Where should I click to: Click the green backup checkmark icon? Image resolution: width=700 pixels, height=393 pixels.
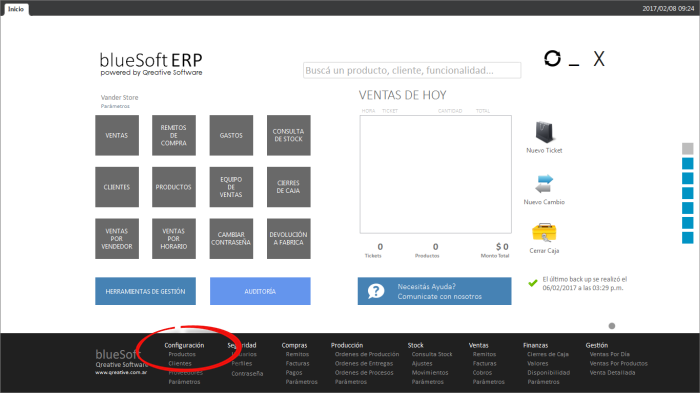(x=533, y=283)
